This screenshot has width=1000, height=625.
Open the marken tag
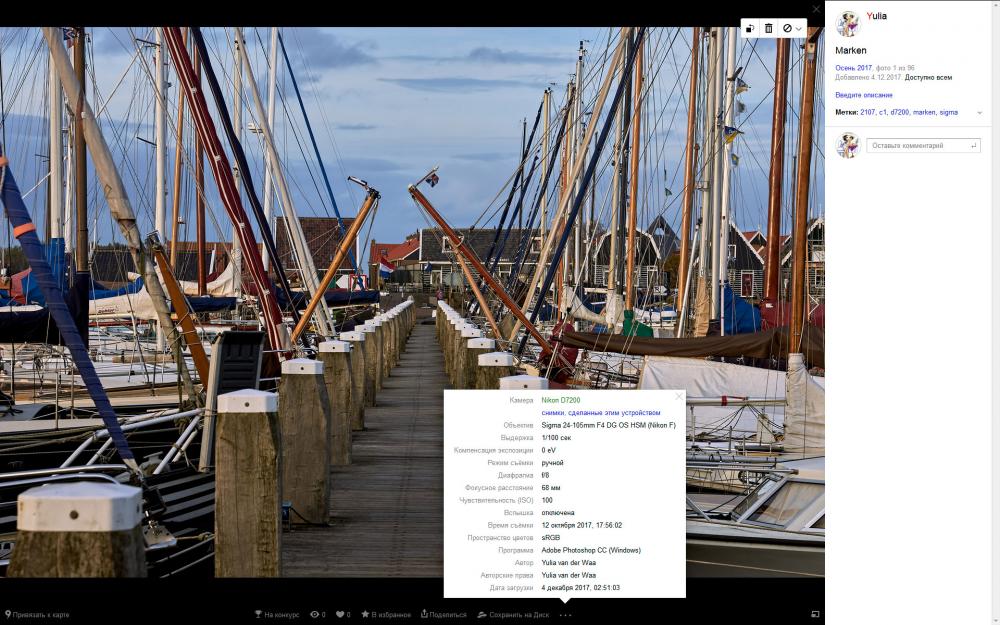pos(924,112)
